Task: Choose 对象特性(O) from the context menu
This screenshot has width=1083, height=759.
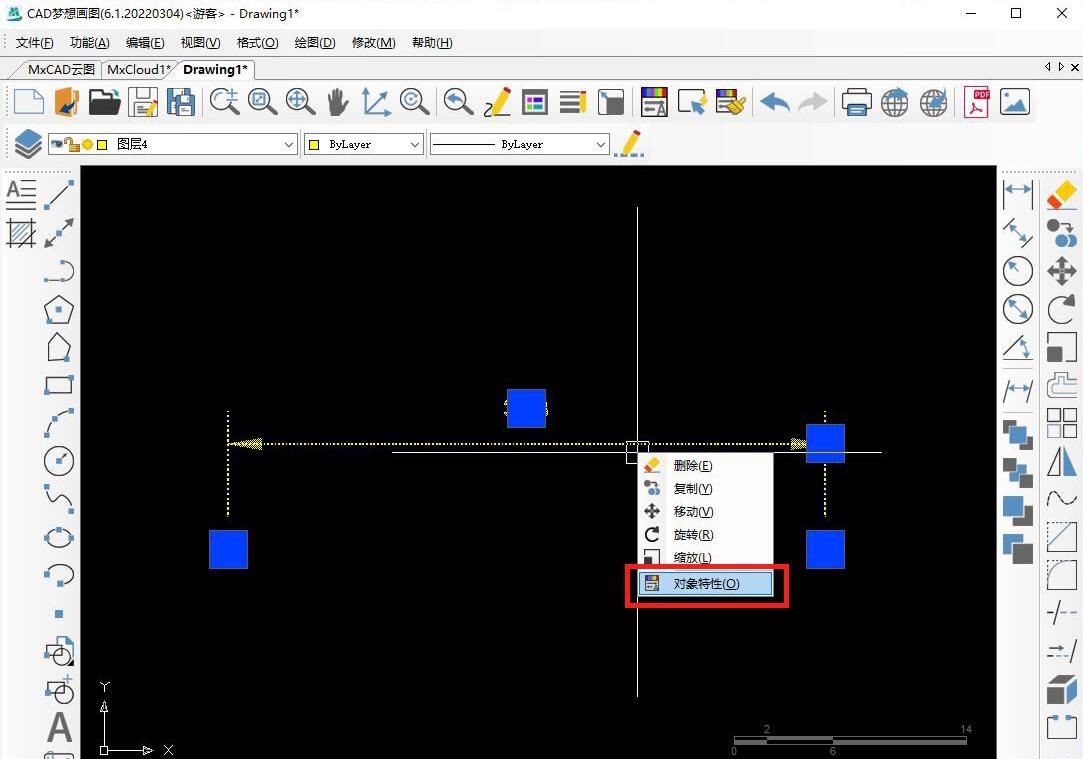Action: click(706, 584)
